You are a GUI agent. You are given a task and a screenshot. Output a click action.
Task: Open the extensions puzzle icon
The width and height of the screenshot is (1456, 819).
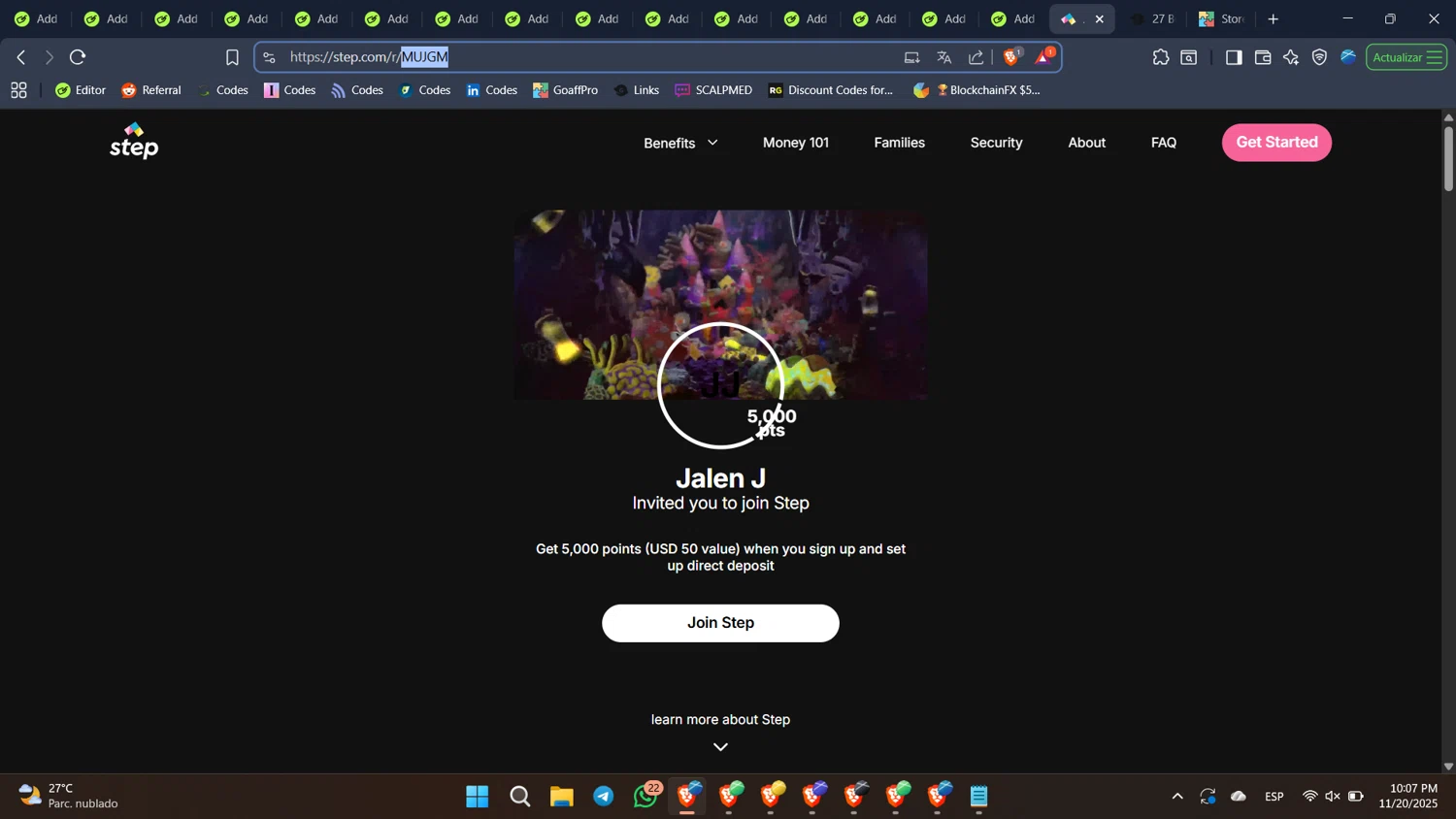1161,57
